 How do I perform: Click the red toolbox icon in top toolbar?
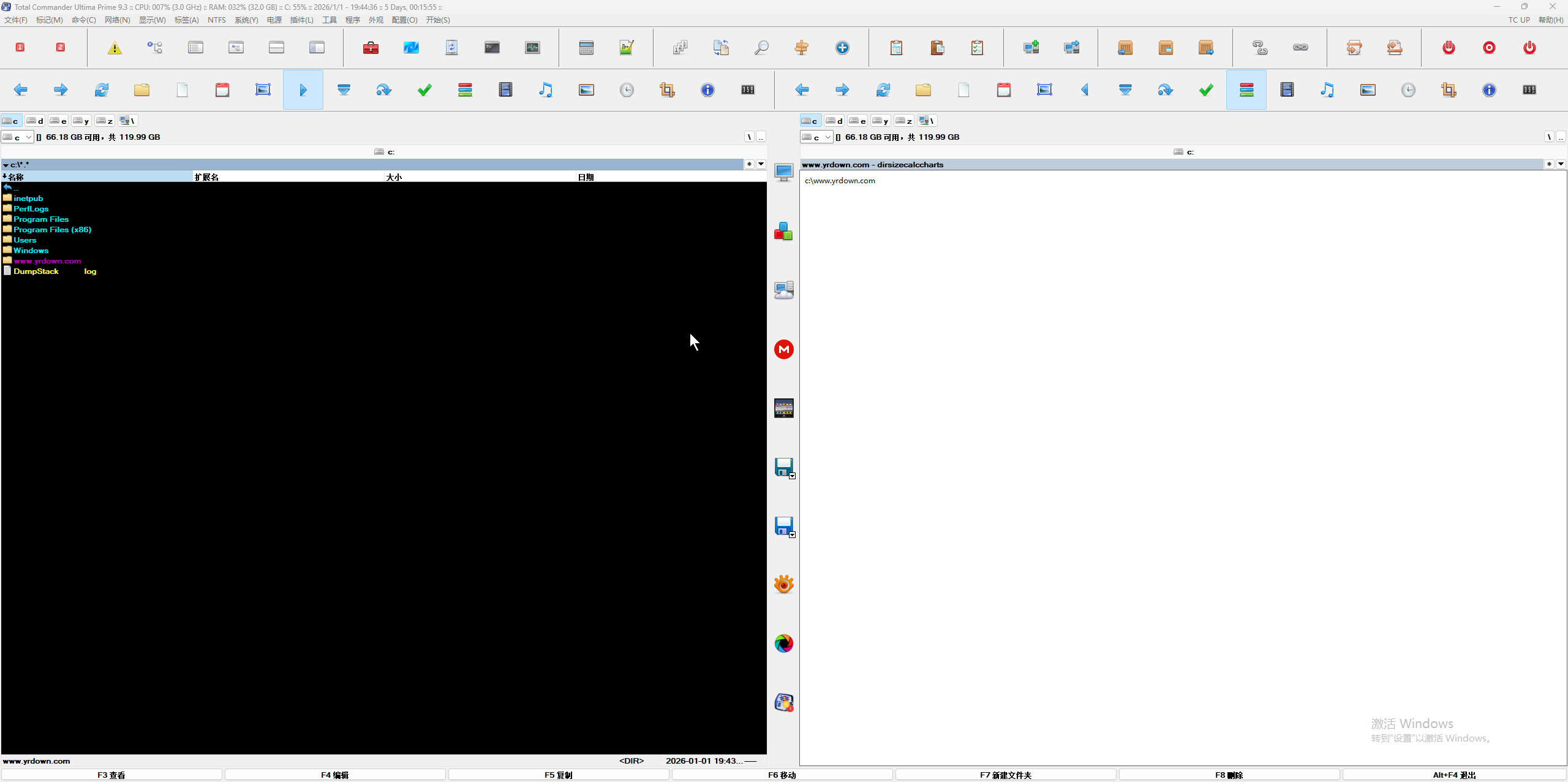coord(371,48)
